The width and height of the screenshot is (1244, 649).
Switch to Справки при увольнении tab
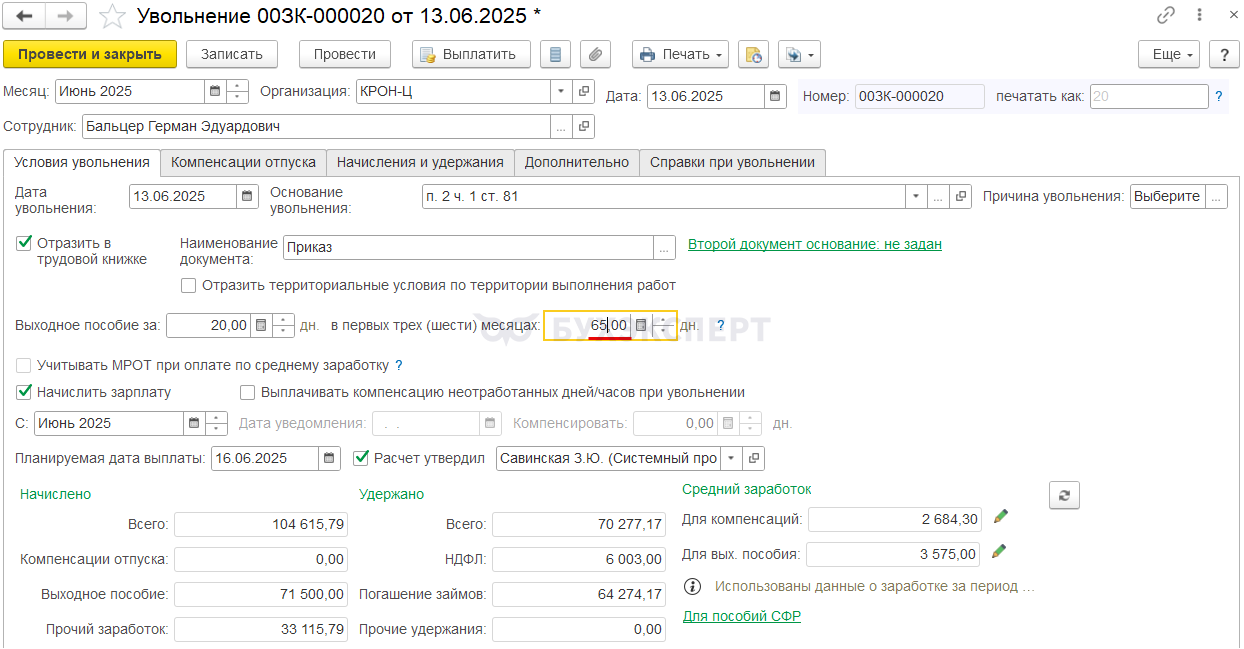coord(733,162)
